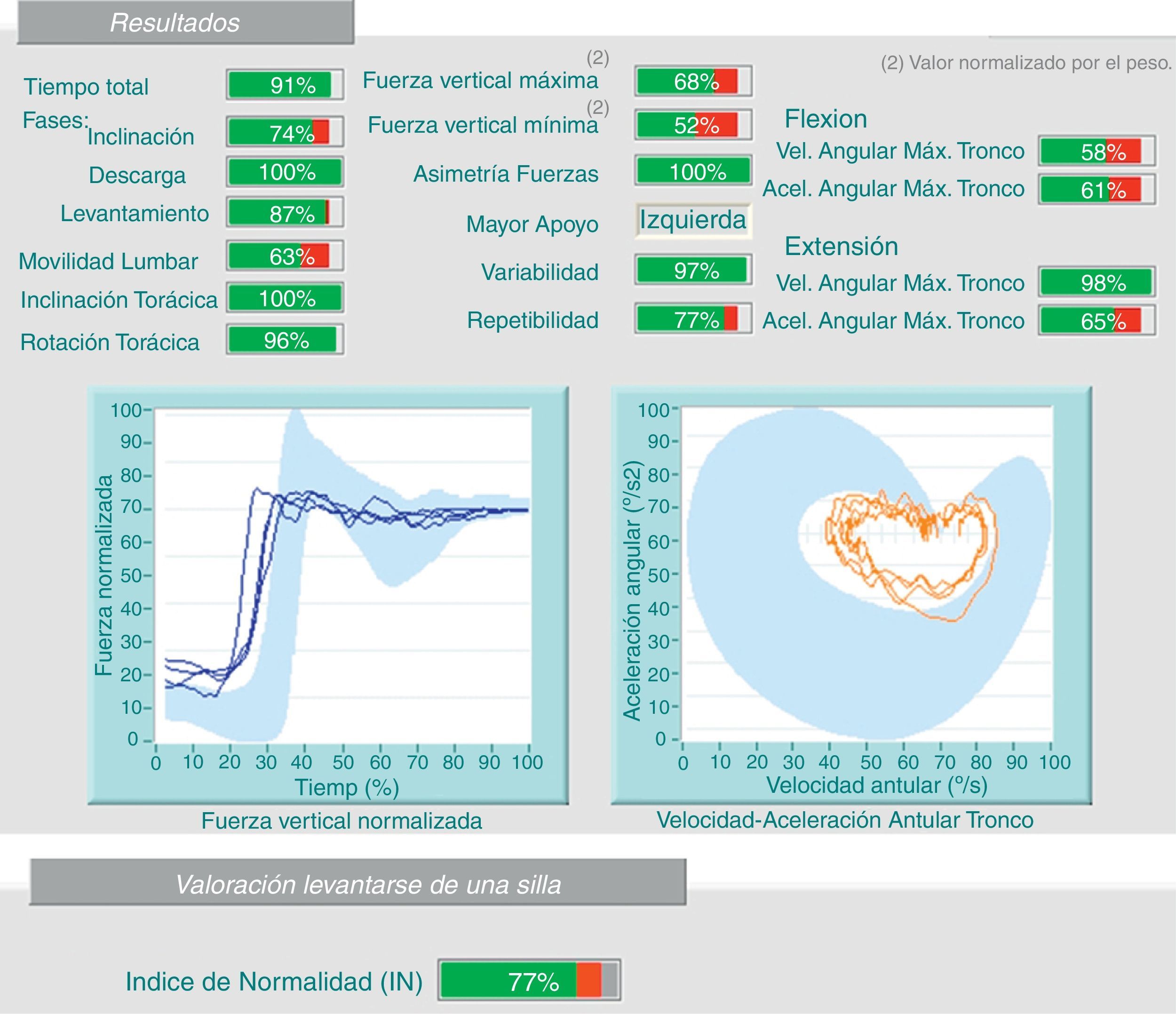Click Flexion Vel. Angular 58% bar

coord(1097,151)
